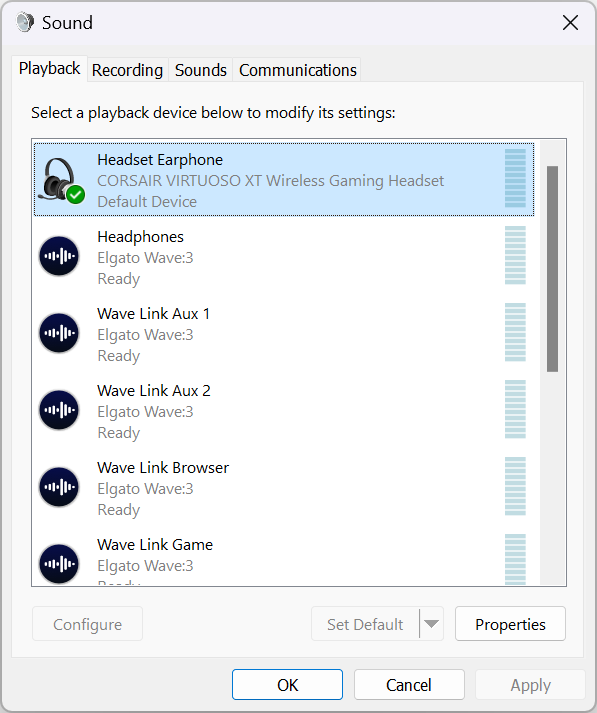Open the Sounds tab
Image resolution: width=597 pixels, height=713 pixels.
click(201, 70)
